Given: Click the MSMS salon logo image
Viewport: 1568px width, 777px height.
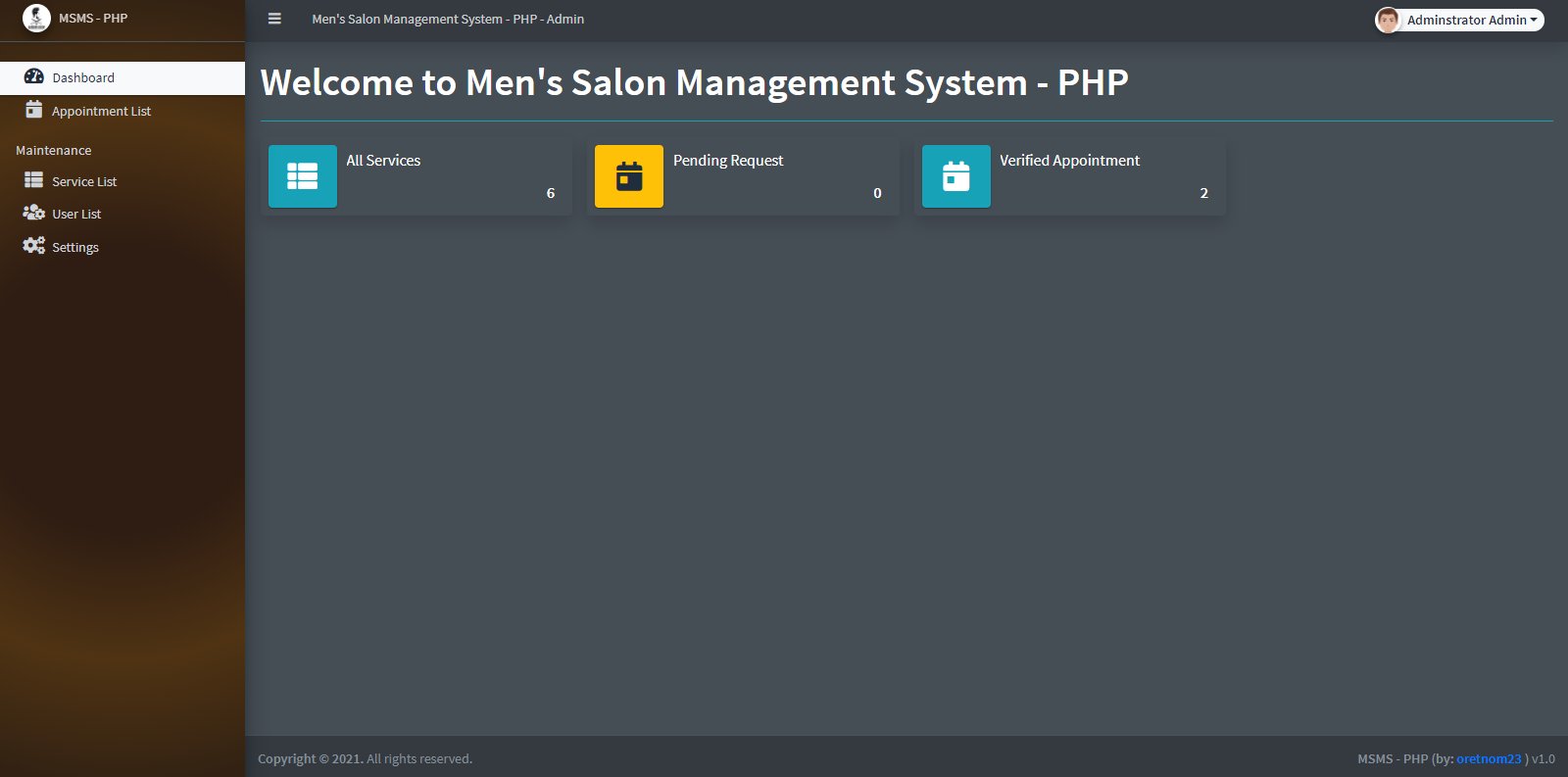Looking at the screenshot, I should pyautogui.click(x=36, y=18).
